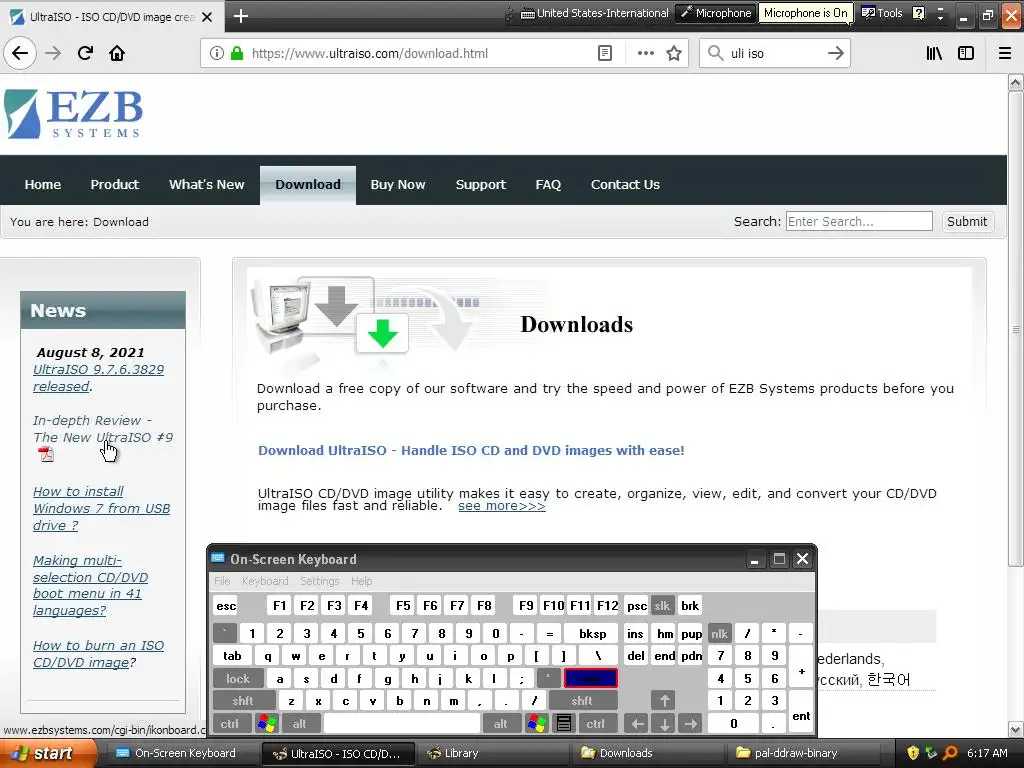The image size is (1024, 768).
Task: Toggle the left ctrl key
Action: [x=230, y=724]
